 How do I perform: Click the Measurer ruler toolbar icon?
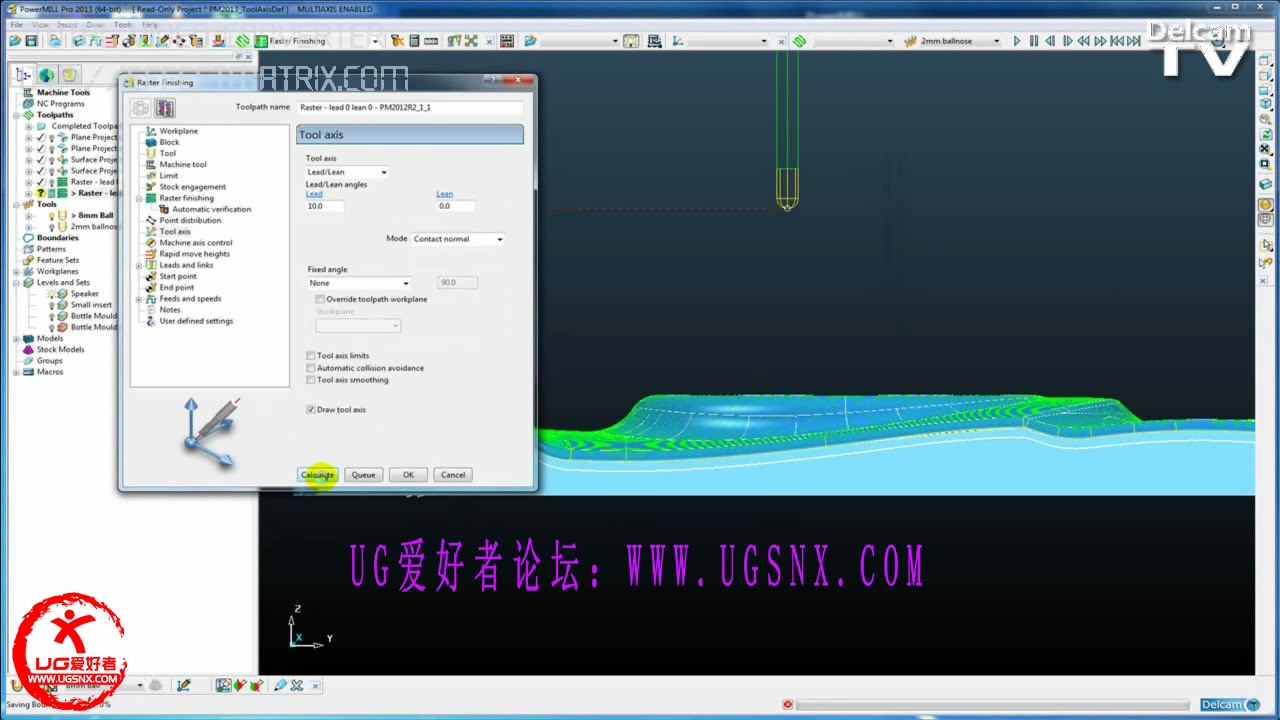(x=431, y=41)
